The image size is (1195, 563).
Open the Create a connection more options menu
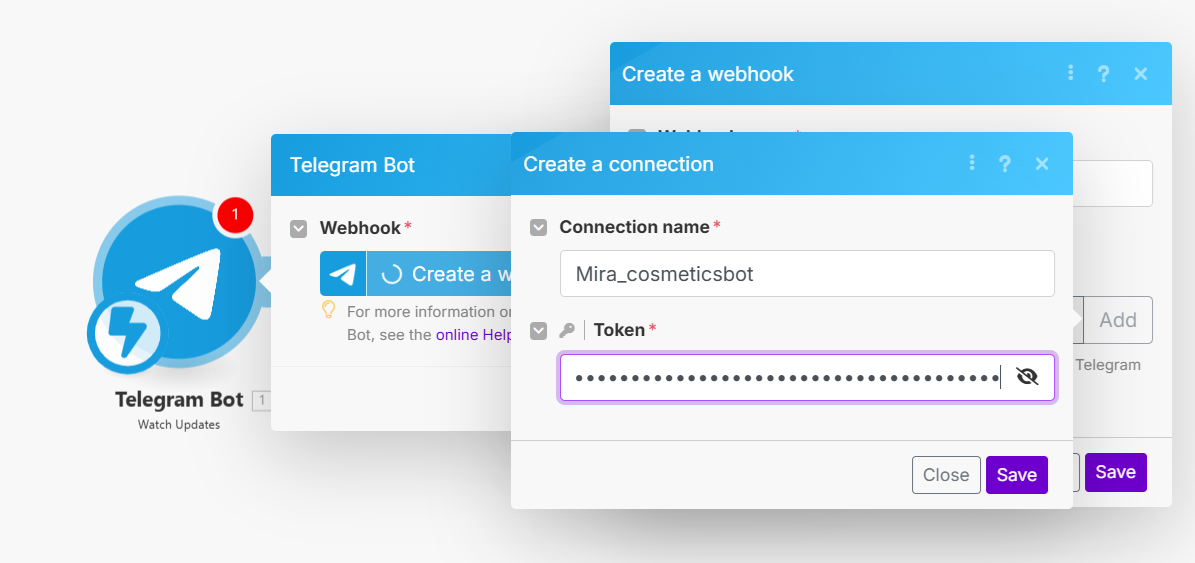(972, 163)
